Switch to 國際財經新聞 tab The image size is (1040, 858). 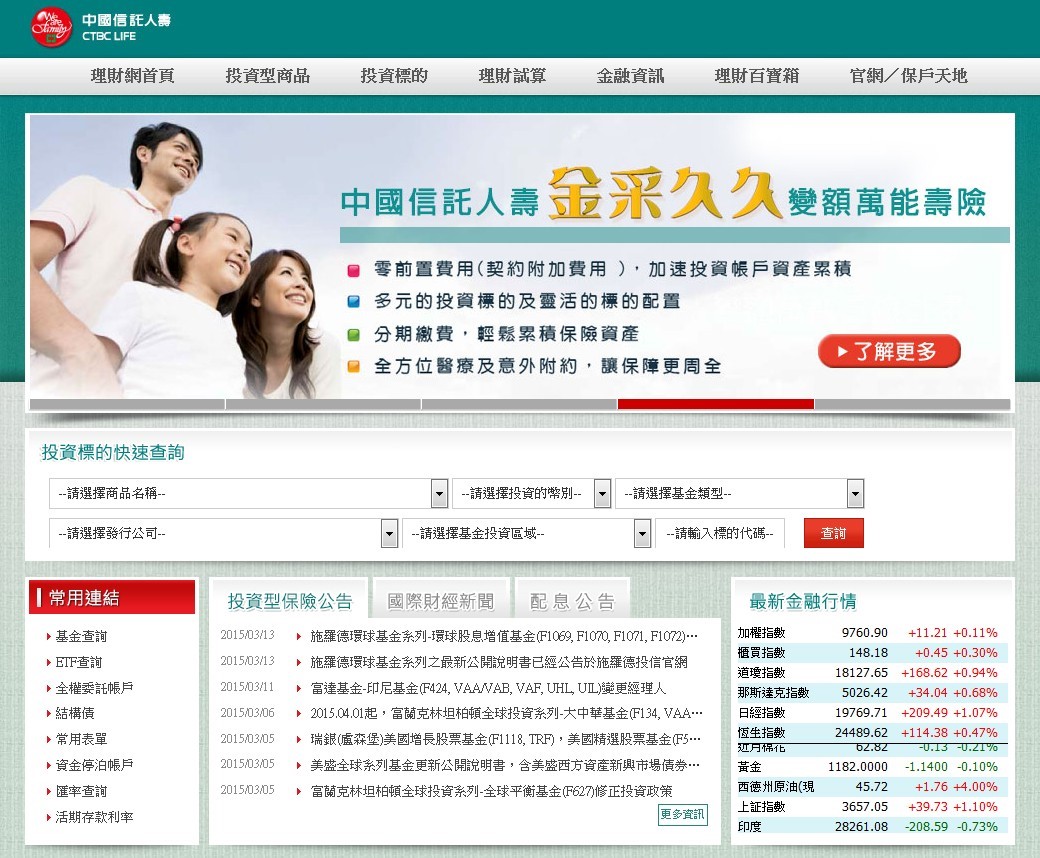[441, 601]
